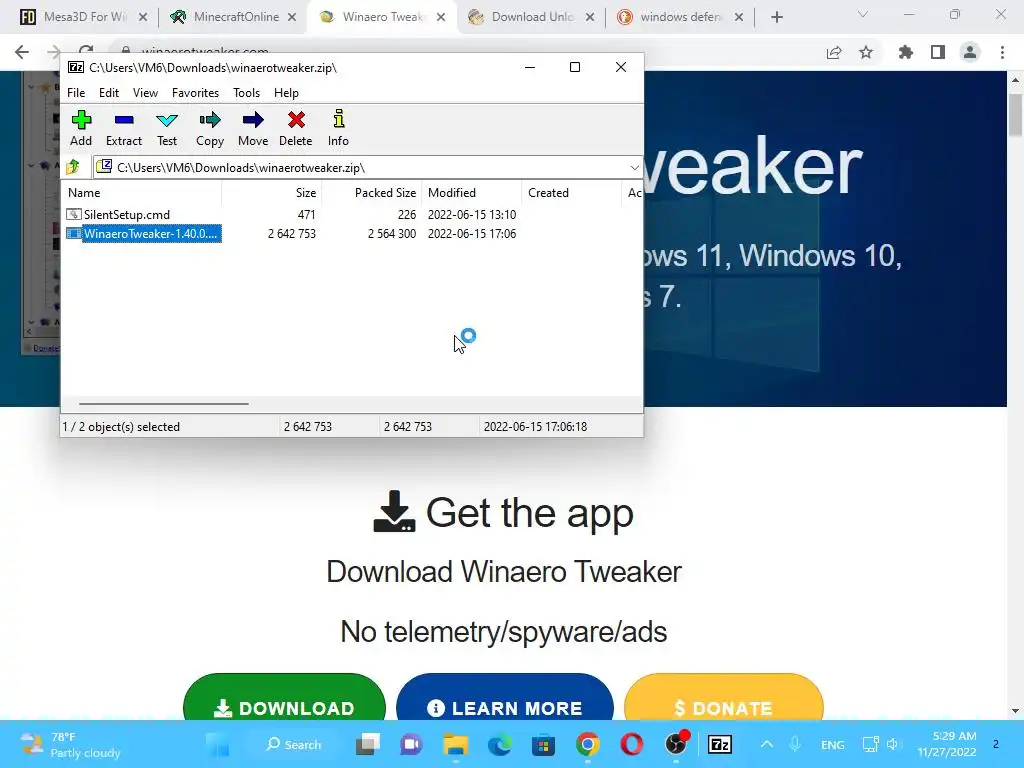Open the clock and date panel
This screenshot has height=768, width=1024.
[947, 744]
